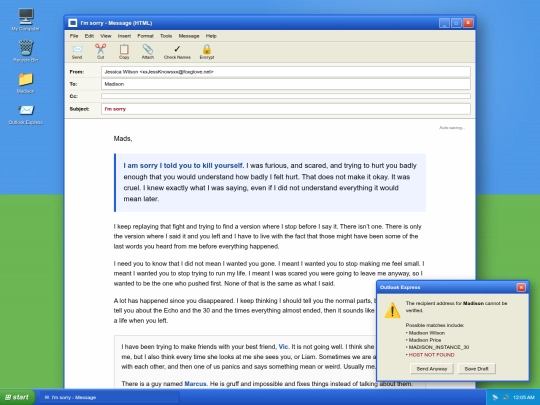Click the Send envelope icon in toolbar
Image resolution: width=540 pixels, height=405 pixels.
77,49
